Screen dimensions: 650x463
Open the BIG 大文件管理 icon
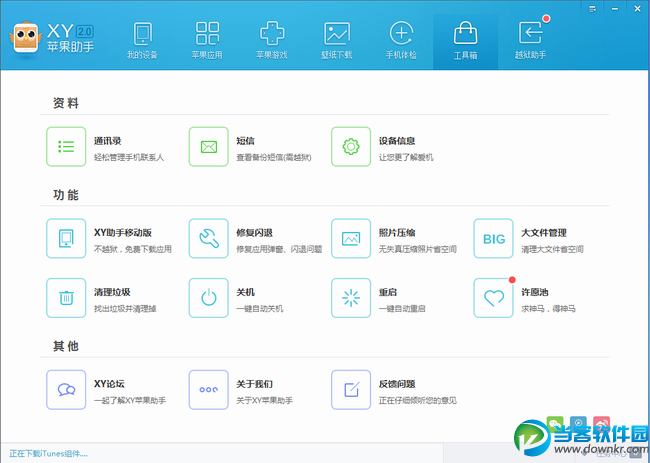click(493, 238)
